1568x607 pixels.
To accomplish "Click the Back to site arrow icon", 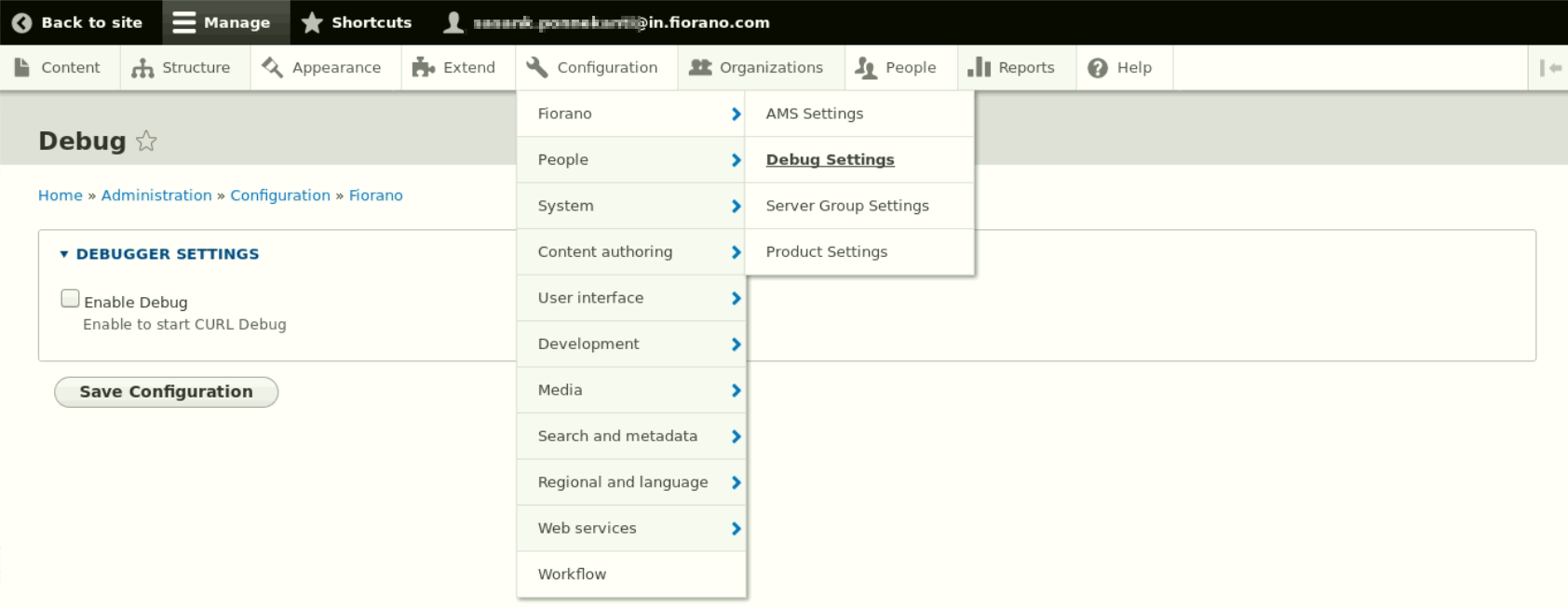I will point(21,22).
